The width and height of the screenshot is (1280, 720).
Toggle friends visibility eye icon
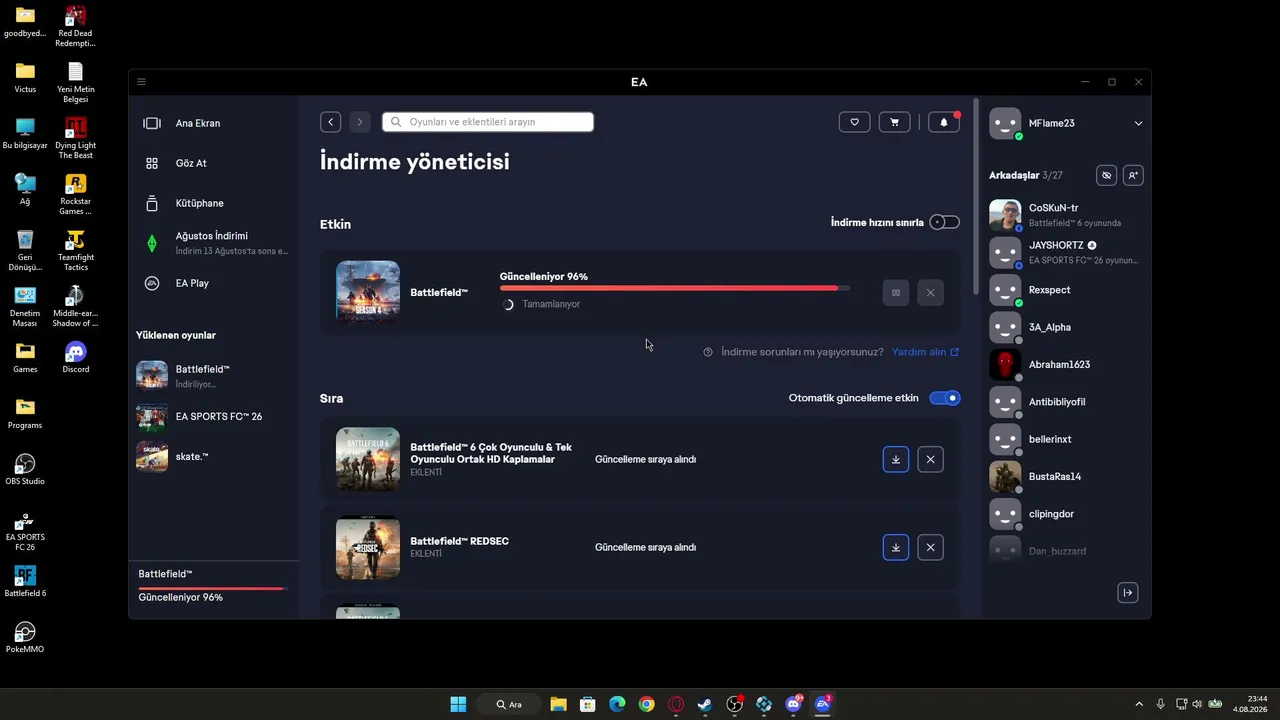(1106, 175)
